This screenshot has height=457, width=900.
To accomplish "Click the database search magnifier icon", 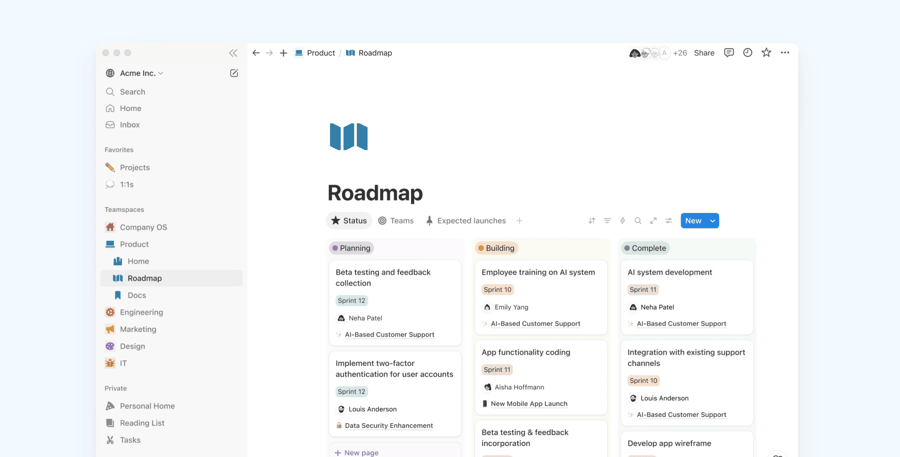I will (x=638, y=220).
